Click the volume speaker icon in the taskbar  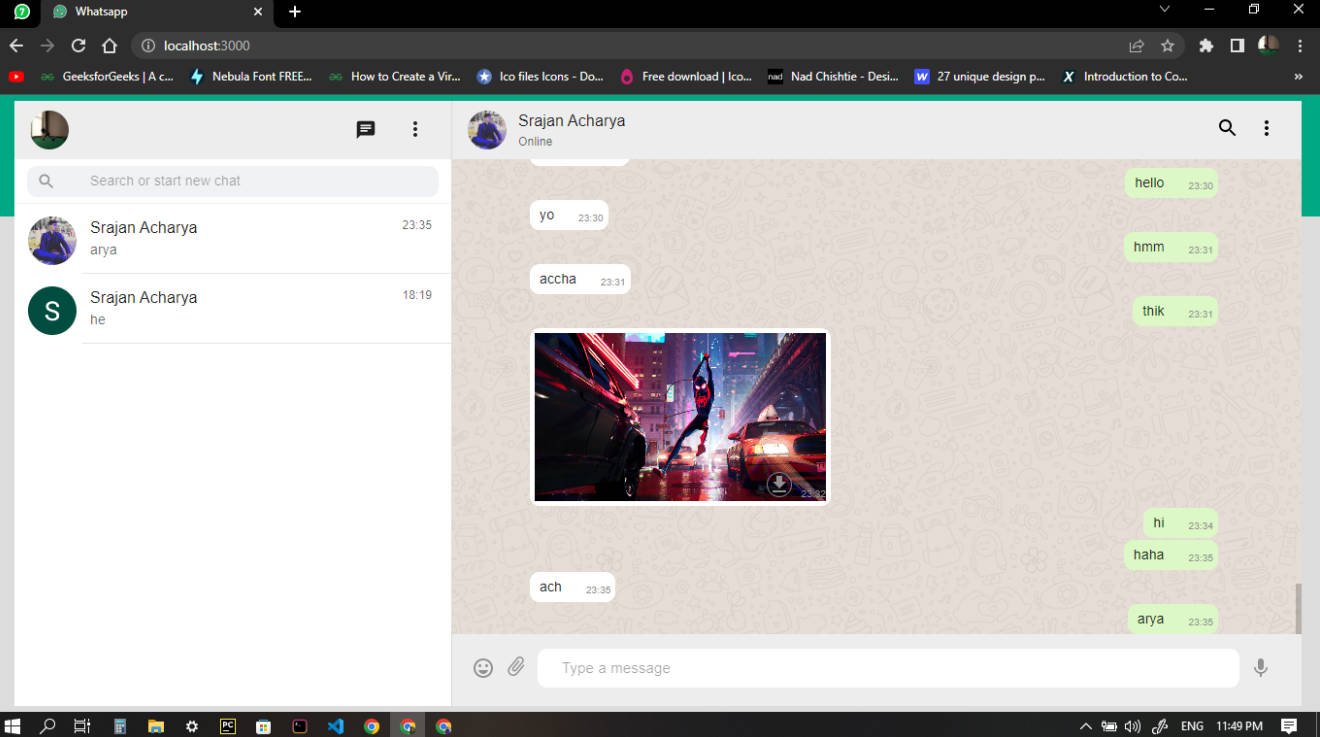[1135, 725]
